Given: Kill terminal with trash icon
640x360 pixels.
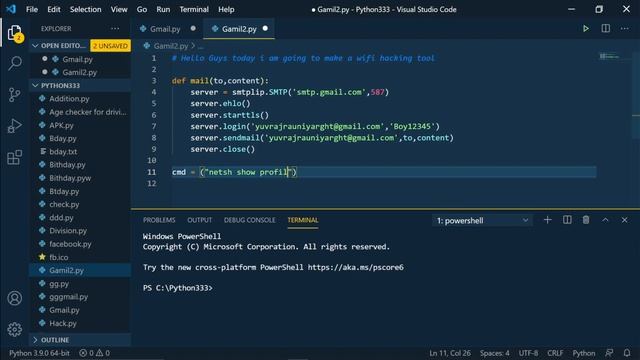Looking at the screenshot, I should 586,220.
